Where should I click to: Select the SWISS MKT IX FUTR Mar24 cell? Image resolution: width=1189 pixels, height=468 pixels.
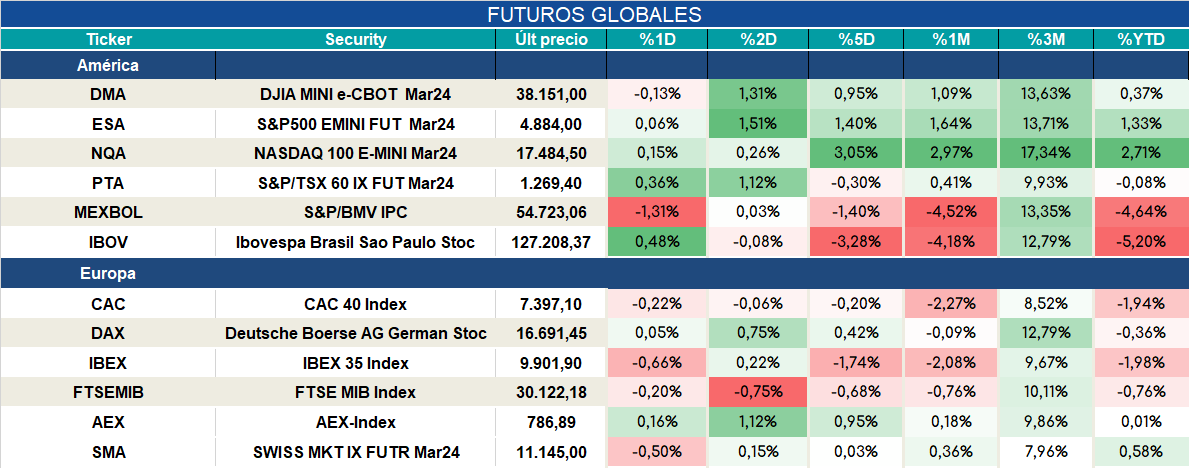[356, 453]
